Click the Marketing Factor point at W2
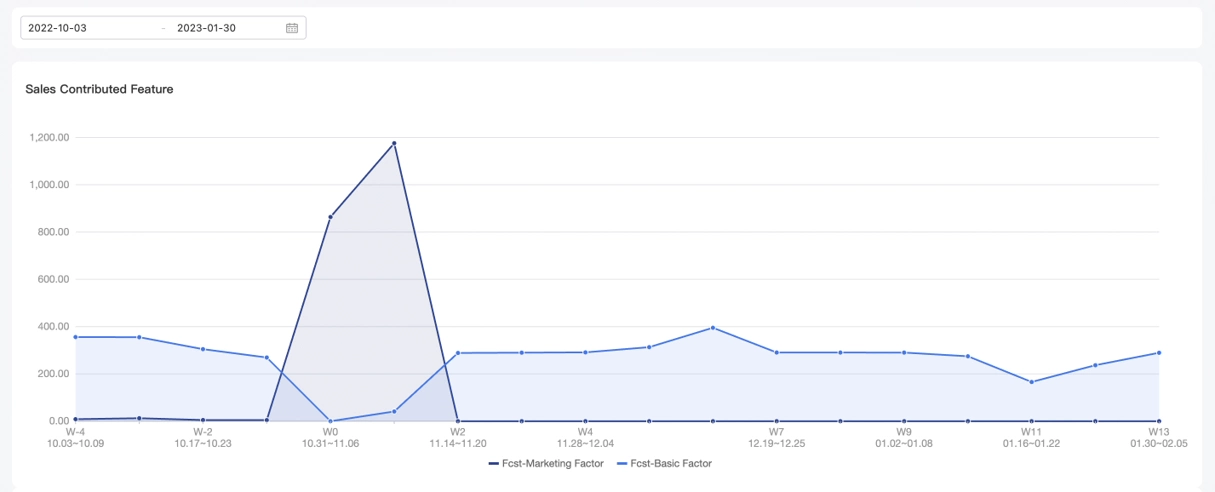 pos(457,421)
